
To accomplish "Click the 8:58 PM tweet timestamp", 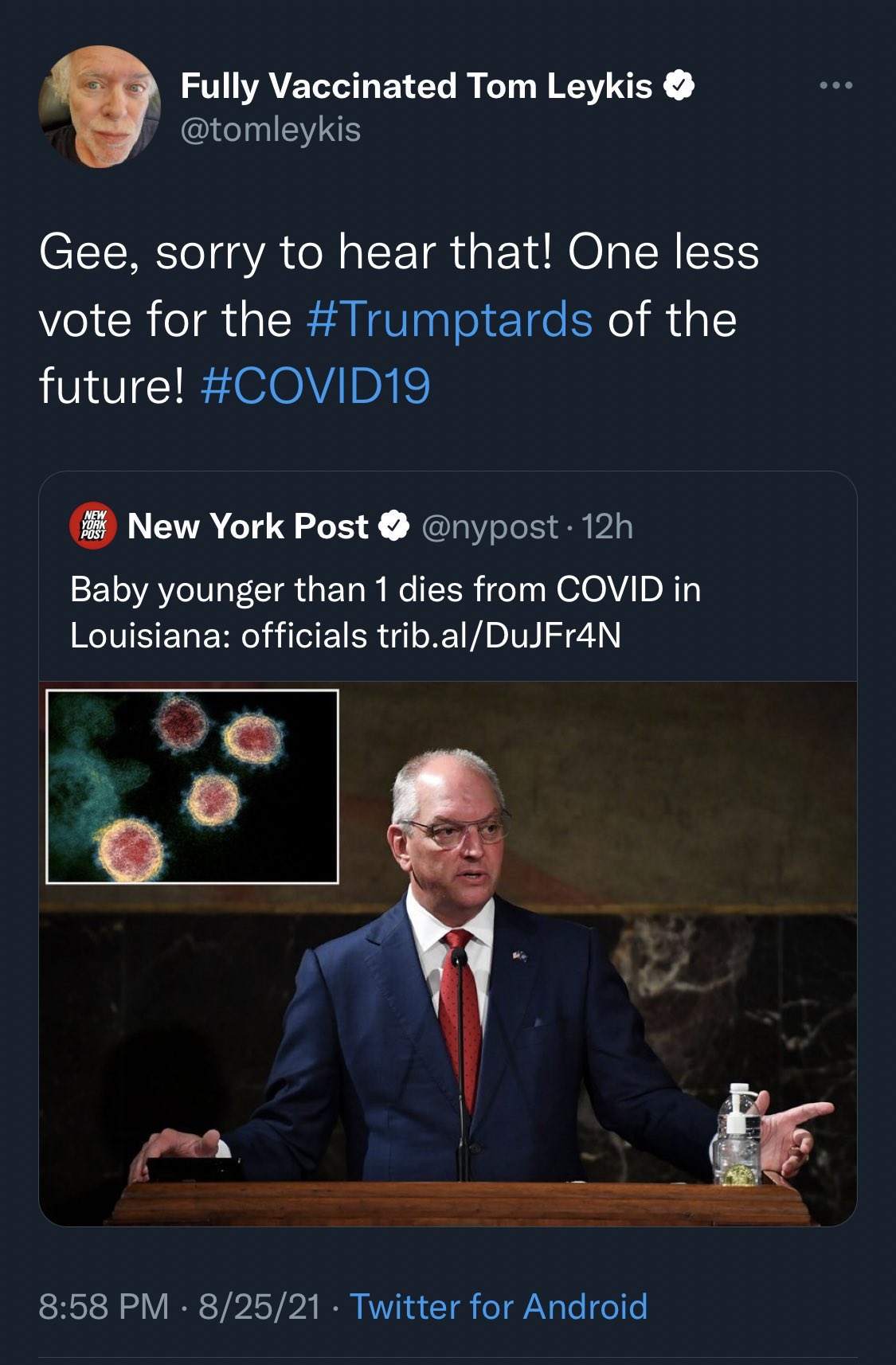I will (x=104, y=1307).
